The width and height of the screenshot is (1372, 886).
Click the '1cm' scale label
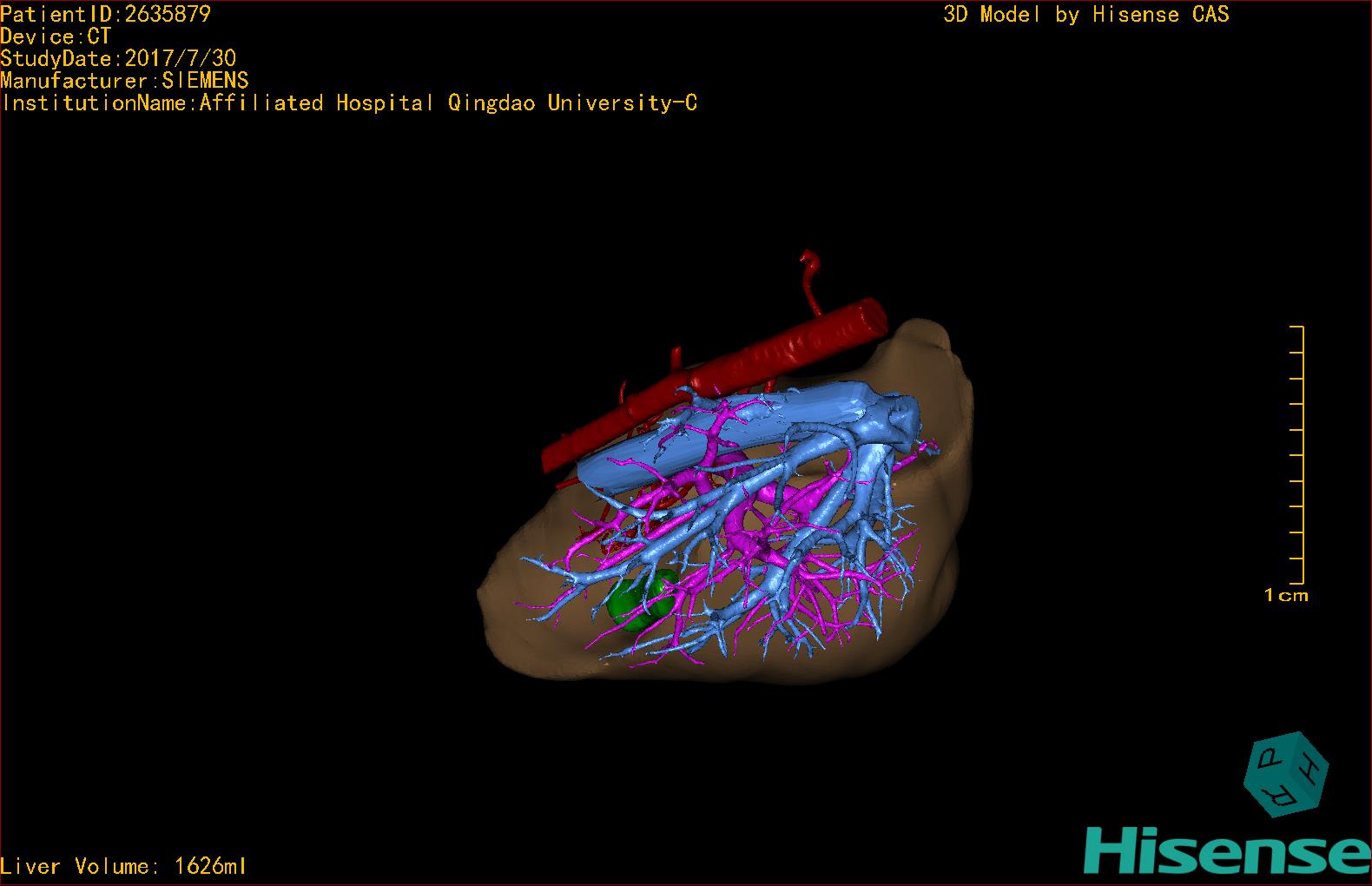click(1286, 596)
